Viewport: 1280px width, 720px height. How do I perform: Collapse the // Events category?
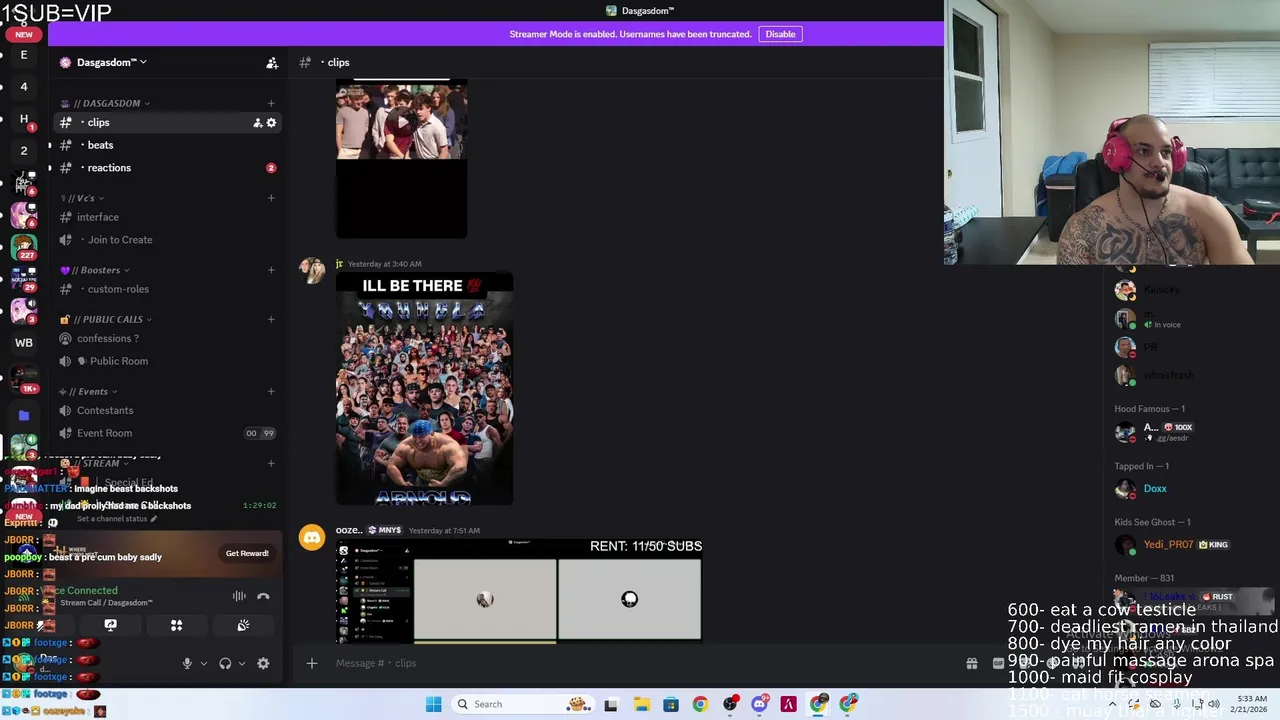click(89, 391)
